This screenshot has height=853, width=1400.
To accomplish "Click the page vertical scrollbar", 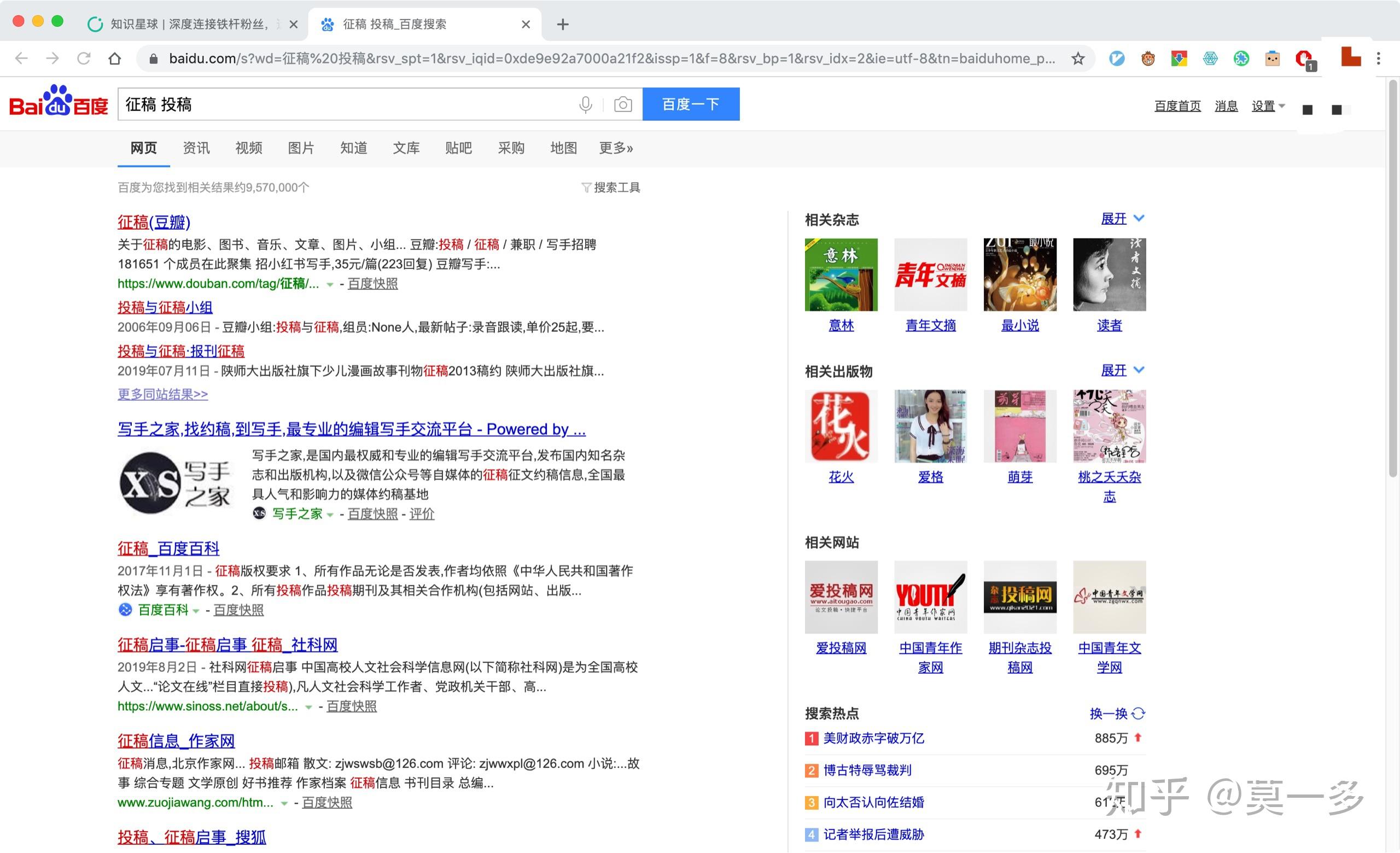I will click(1392, 278).
